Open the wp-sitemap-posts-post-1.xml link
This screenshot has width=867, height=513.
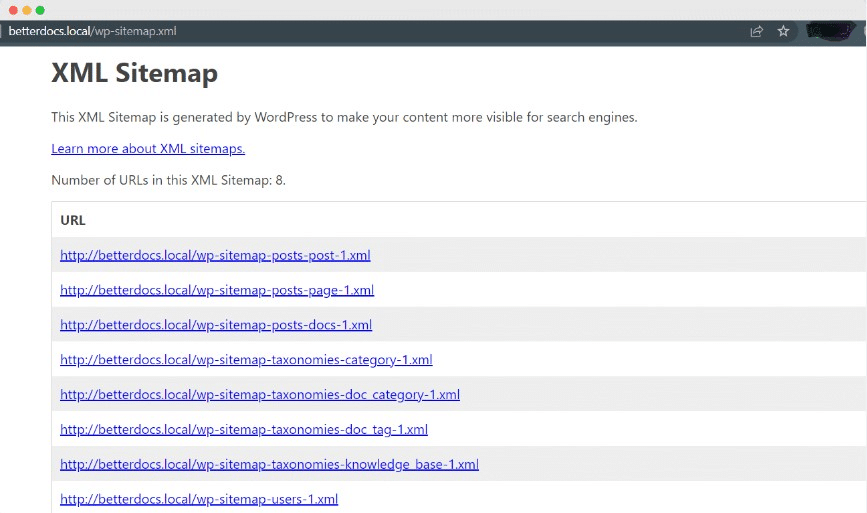215,255
